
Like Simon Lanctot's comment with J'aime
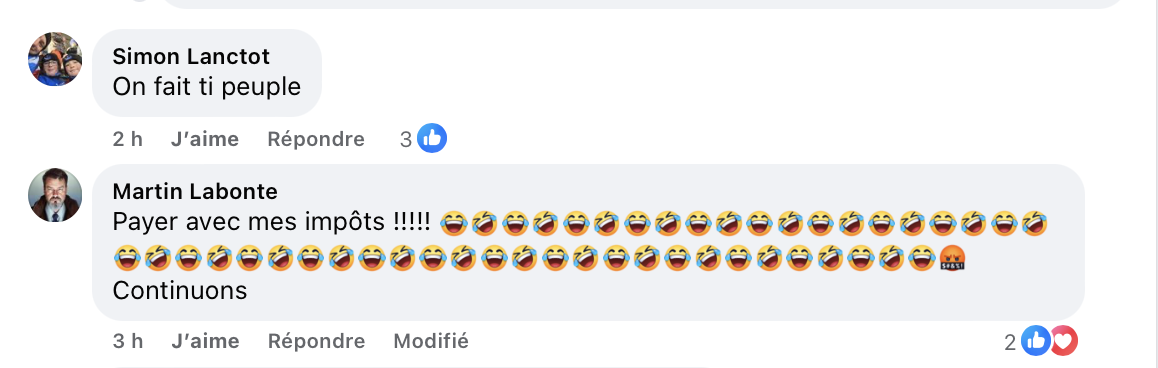[205, 139]
